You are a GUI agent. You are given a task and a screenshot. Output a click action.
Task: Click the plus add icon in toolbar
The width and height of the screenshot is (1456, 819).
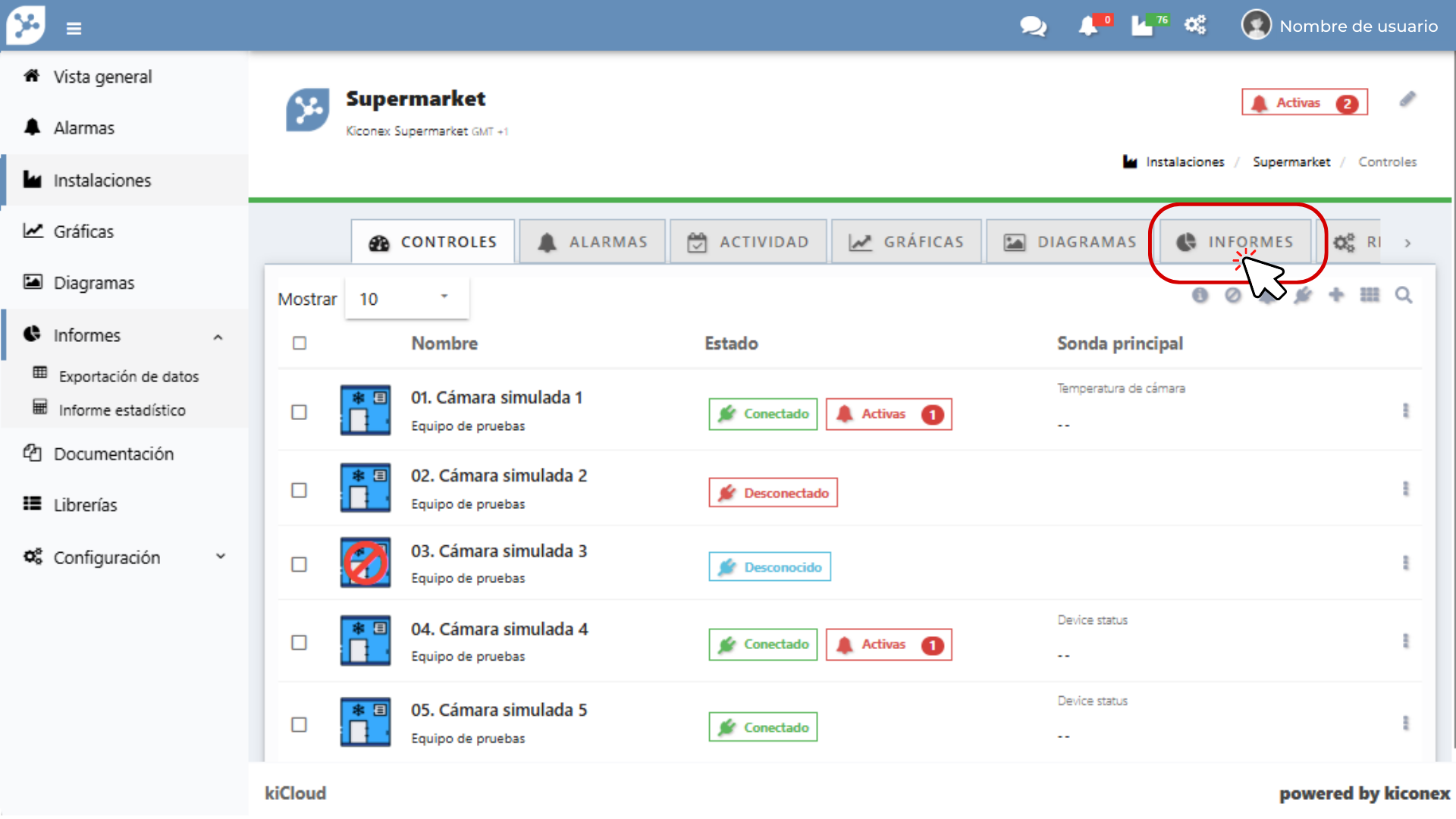[x=1336, y=295]
